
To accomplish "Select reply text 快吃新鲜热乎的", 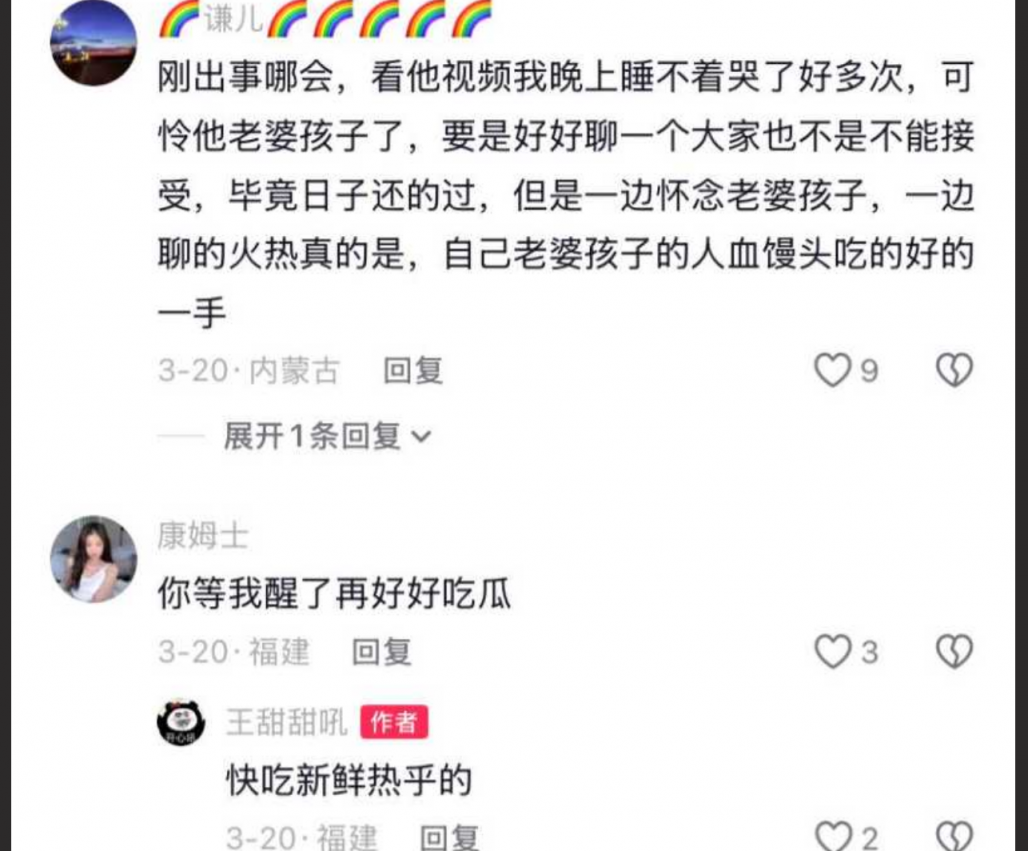I will [349, 780].
